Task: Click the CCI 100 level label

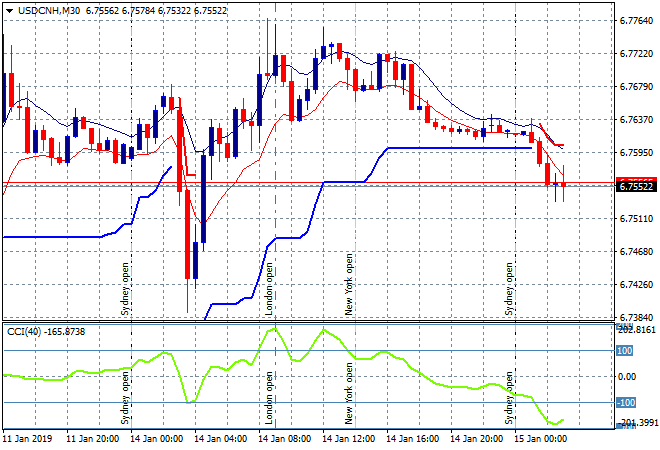Action: [x=625, y=351]
